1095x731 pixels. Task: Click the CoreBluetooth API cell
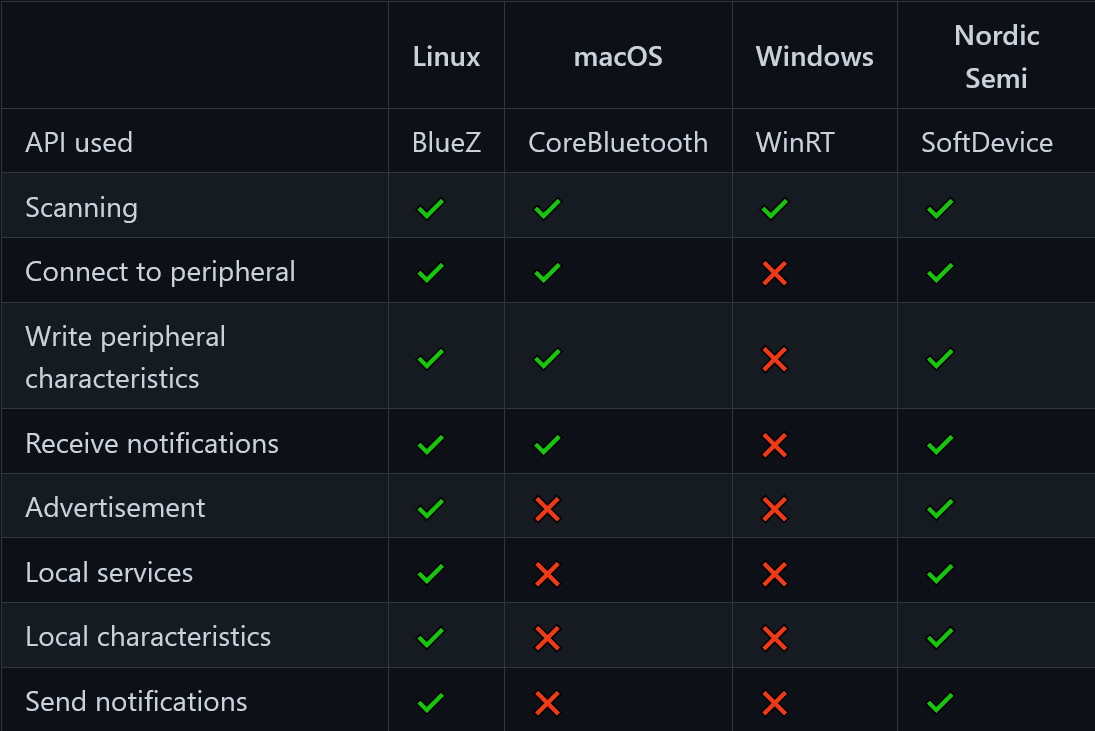tap(618, 142)
